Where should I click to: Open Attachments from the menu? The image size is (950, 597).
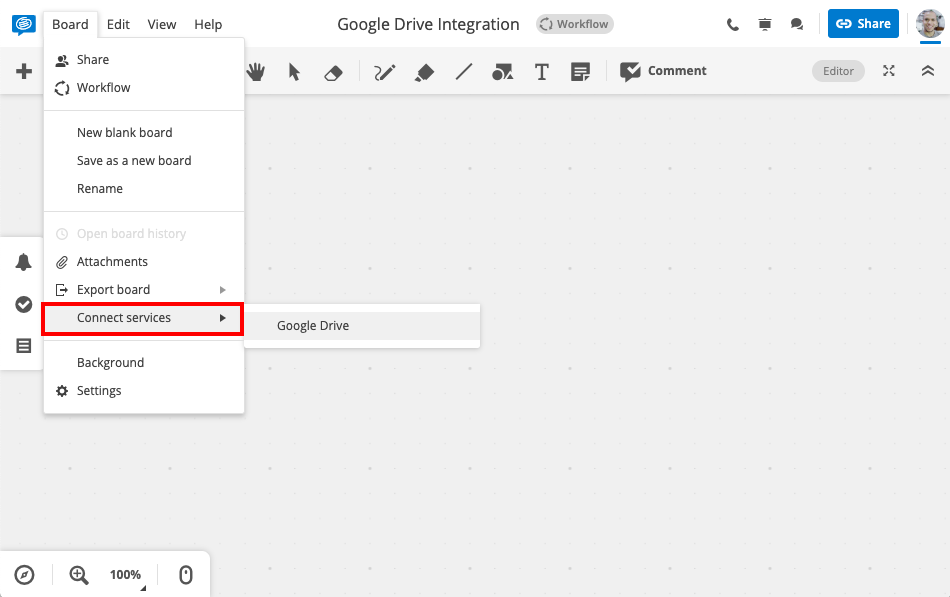point(144,261)
